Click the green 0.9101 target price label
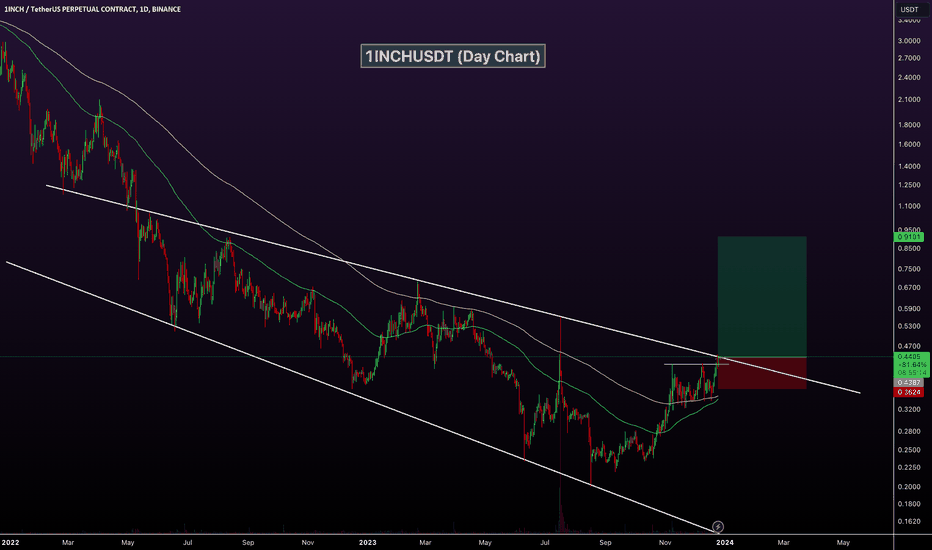The width and height of the screenshot is (932, 550). [x=909, y=237]
